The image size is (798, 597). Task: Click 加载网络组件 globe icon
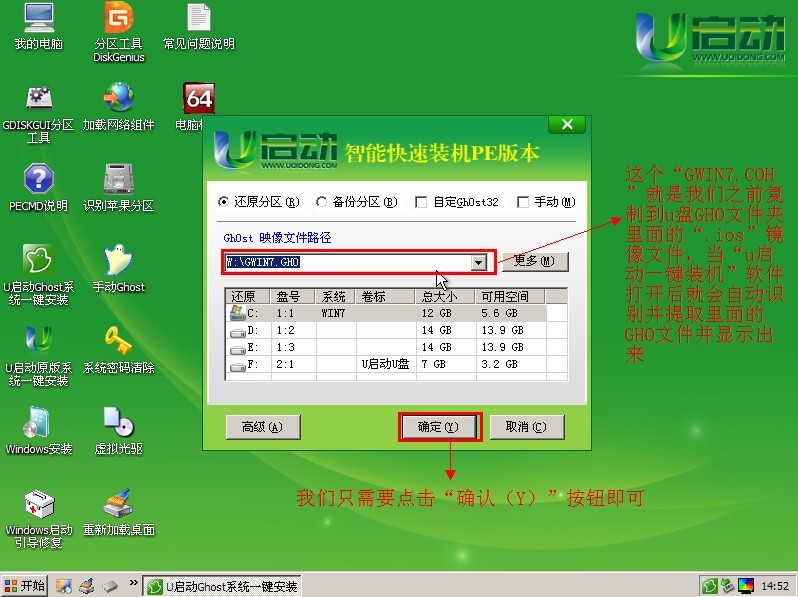119,106
